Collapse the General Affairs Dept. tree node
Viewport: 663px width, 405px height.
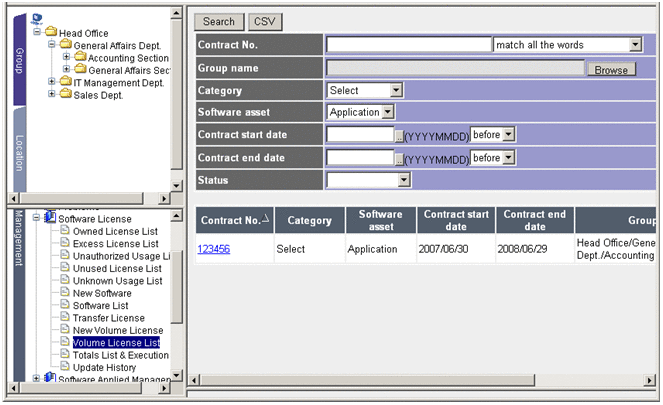[52, 45]
